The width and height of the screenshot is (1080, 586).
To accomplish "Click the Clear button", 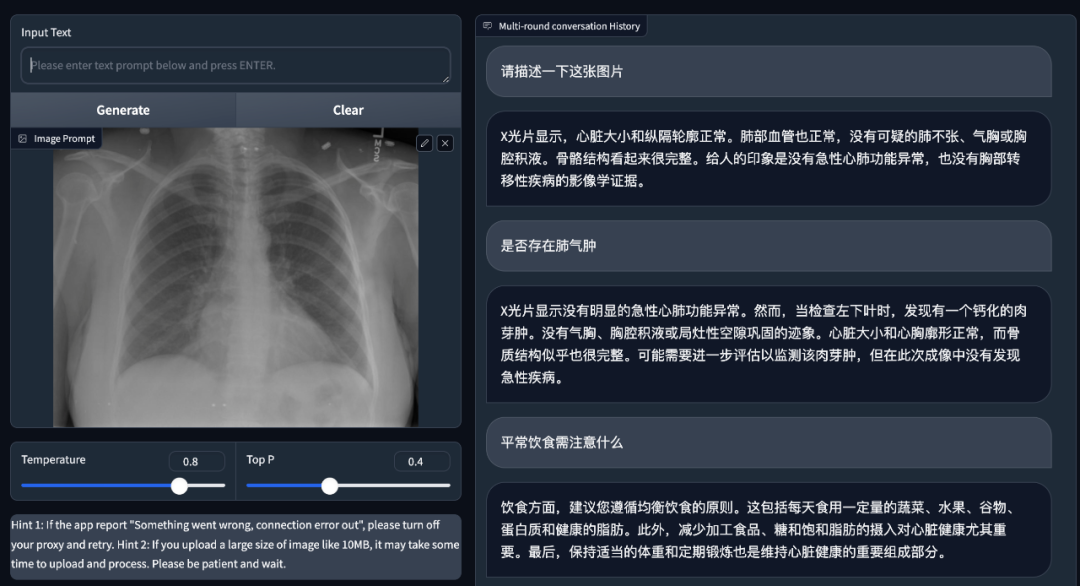I will (x=349, y=110).
